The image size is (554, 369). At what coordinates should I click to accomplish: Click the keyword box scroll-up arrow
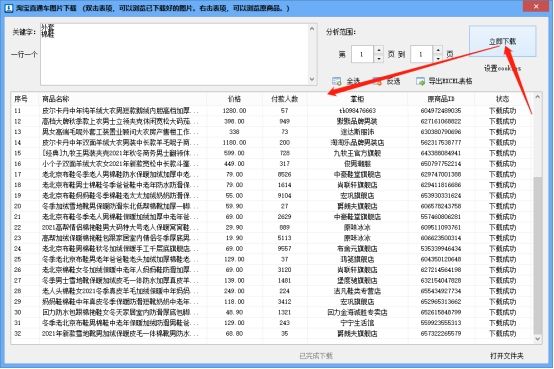[x=312, y=29]
